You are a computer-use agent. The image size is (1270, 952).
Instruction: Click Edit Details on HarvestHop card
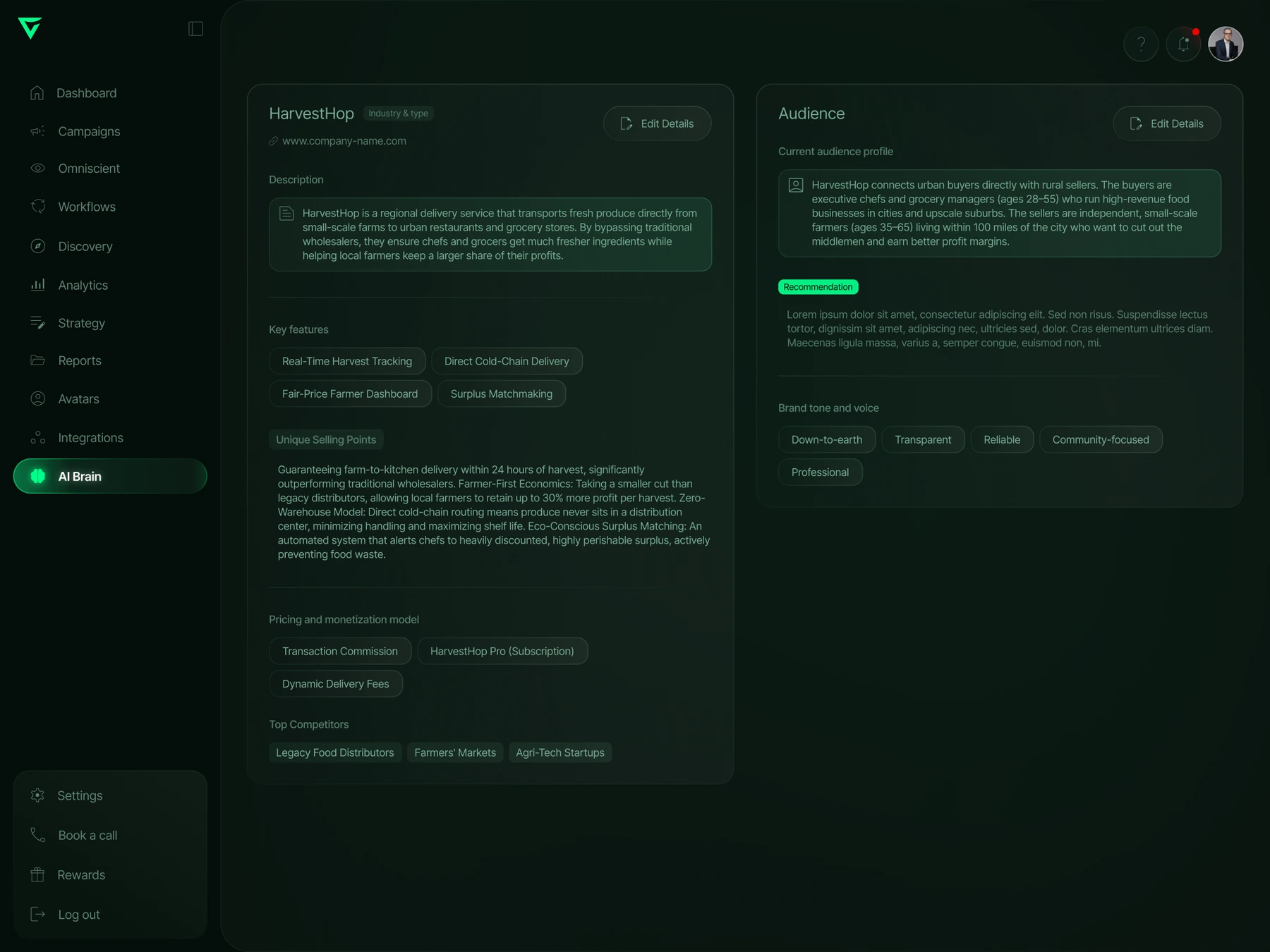(x=657, y=123)
